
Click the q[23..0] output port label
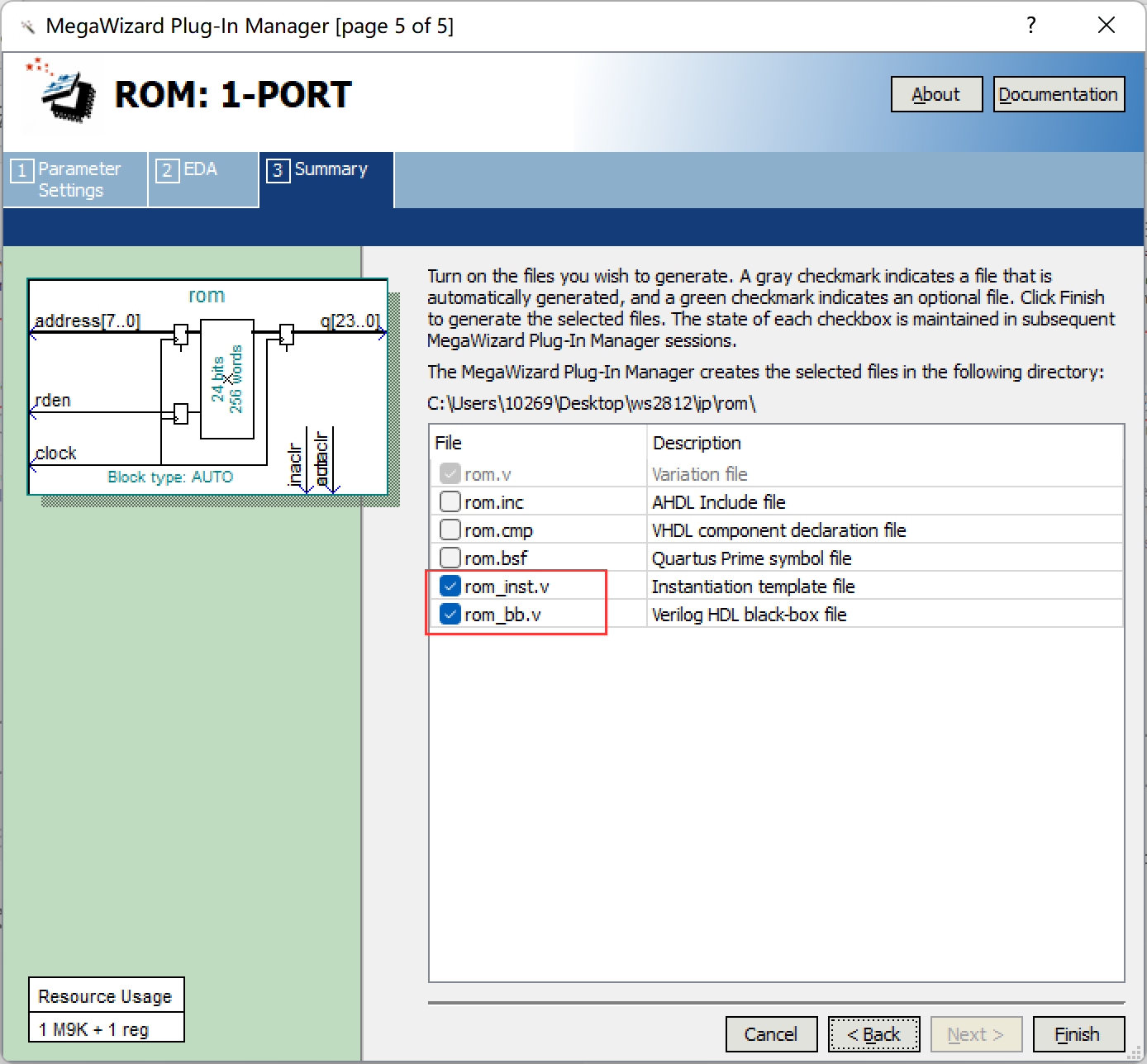coord(350,321)
